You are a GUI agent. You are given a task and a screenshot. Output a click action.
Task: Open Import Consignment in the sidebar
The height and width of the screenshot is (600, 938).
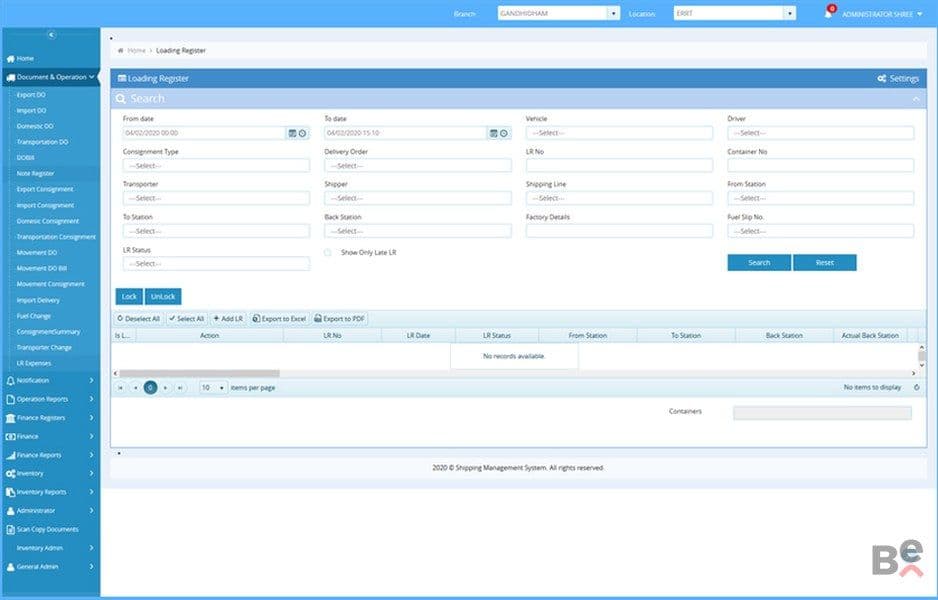click(45, 205)
